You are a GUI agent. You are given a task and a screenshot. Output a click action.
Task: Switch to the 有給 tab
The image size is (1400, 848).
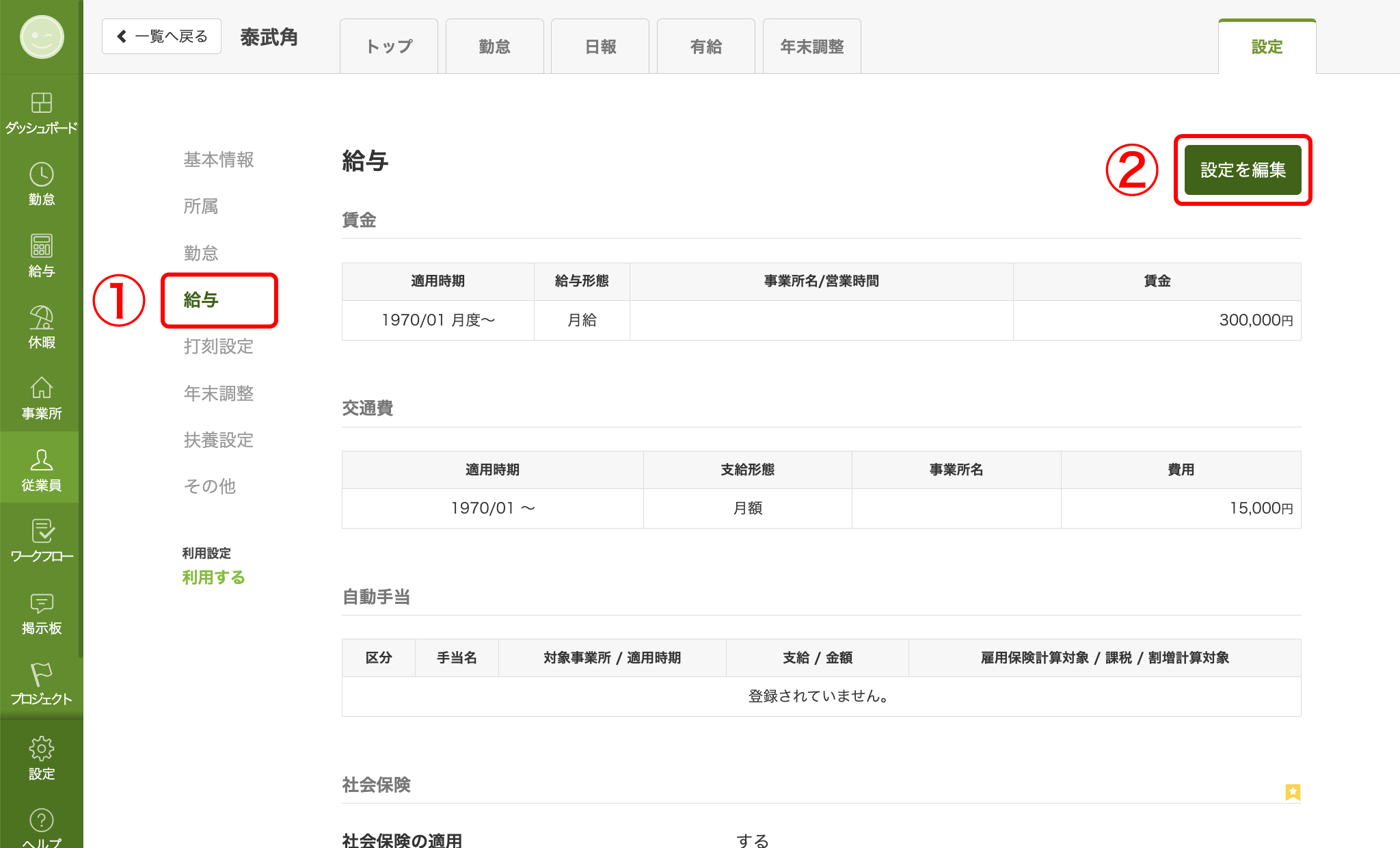tap(706, 47)
